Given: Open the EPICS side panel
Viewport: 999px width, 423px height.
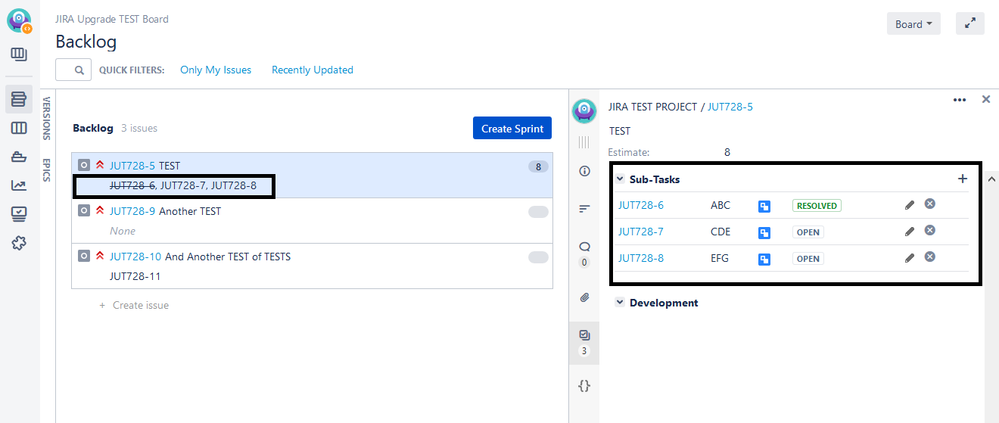Looking at the screenshot, I should [x=47, y=170].
